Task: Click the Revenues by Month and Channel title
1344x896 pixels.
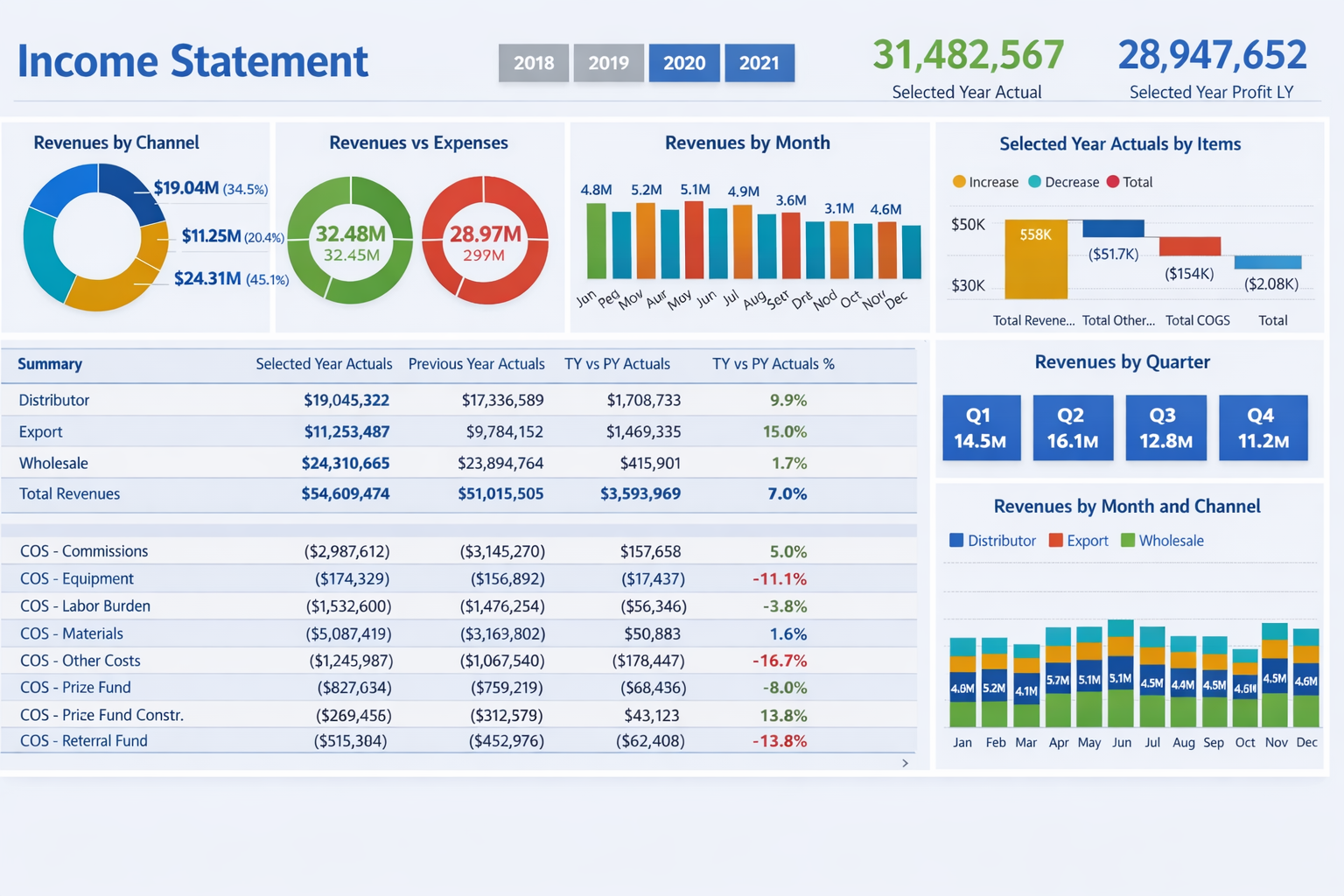Action: coord(1127,506)
